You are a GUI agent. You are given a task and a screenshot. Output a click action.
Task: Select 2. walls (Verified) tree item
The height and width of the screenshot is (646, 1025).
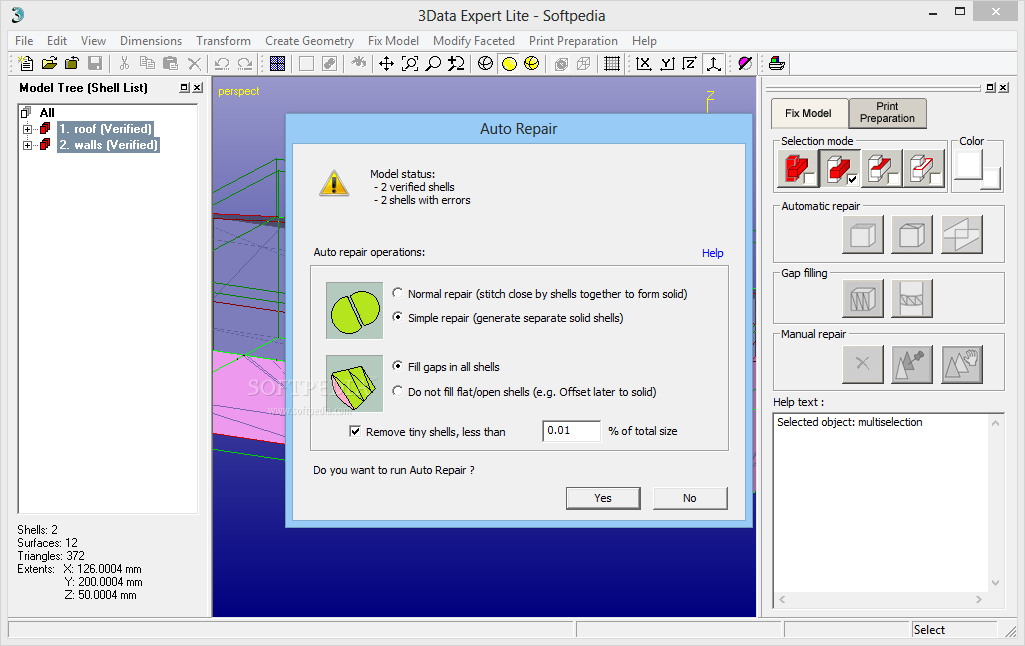pyautogui.click(x=109, y=145)
